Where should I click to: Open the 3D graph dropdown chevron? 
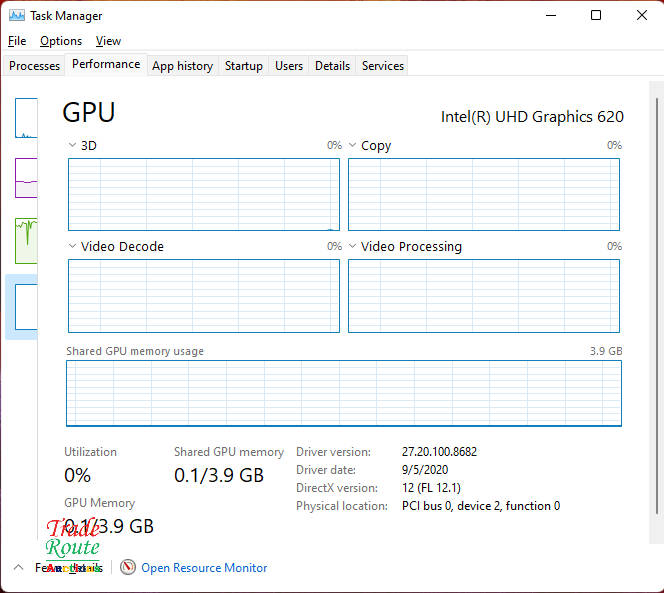coord(72,145)
